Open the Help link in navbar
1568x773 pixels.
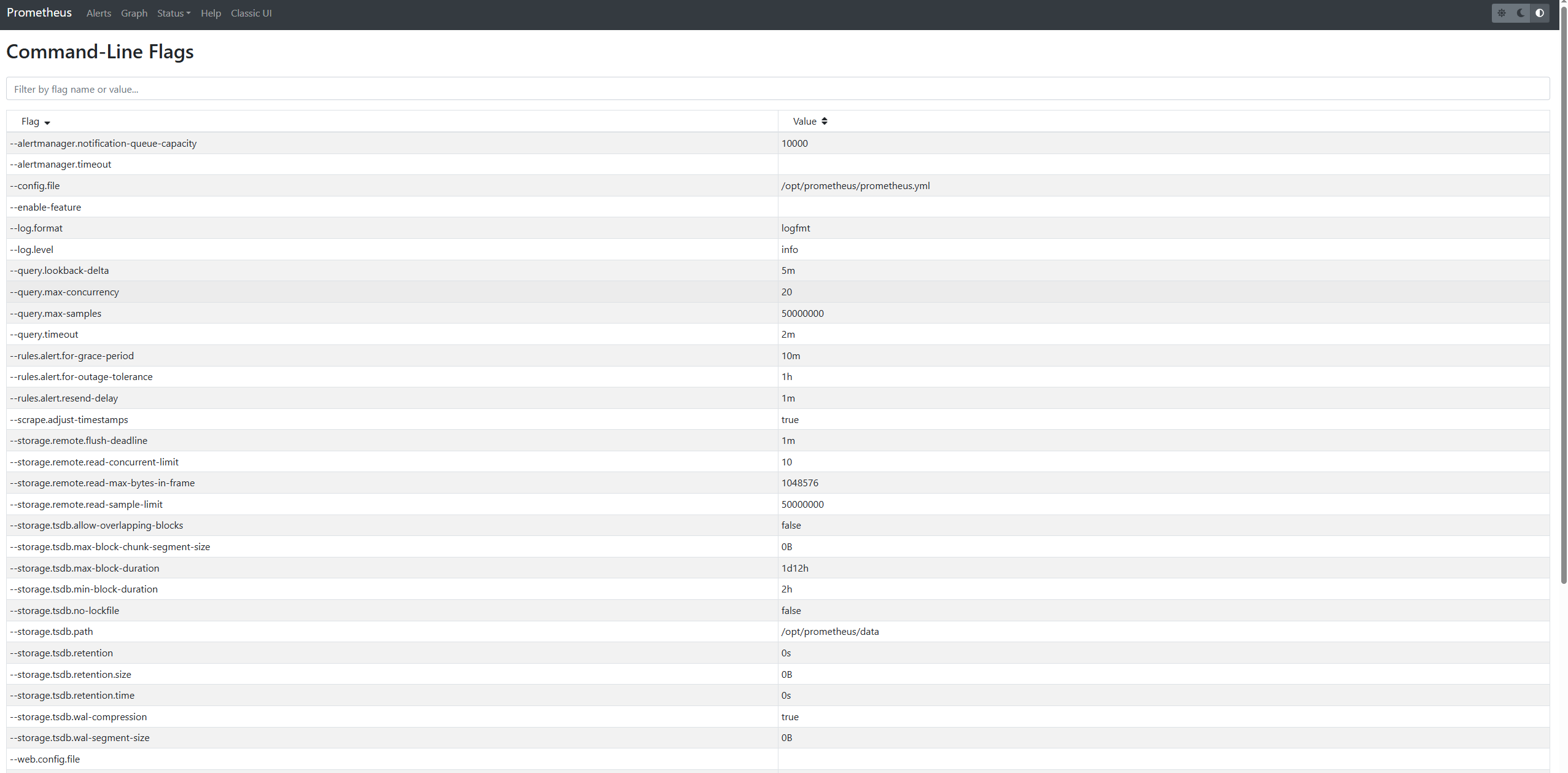click(x=211, y=14)
